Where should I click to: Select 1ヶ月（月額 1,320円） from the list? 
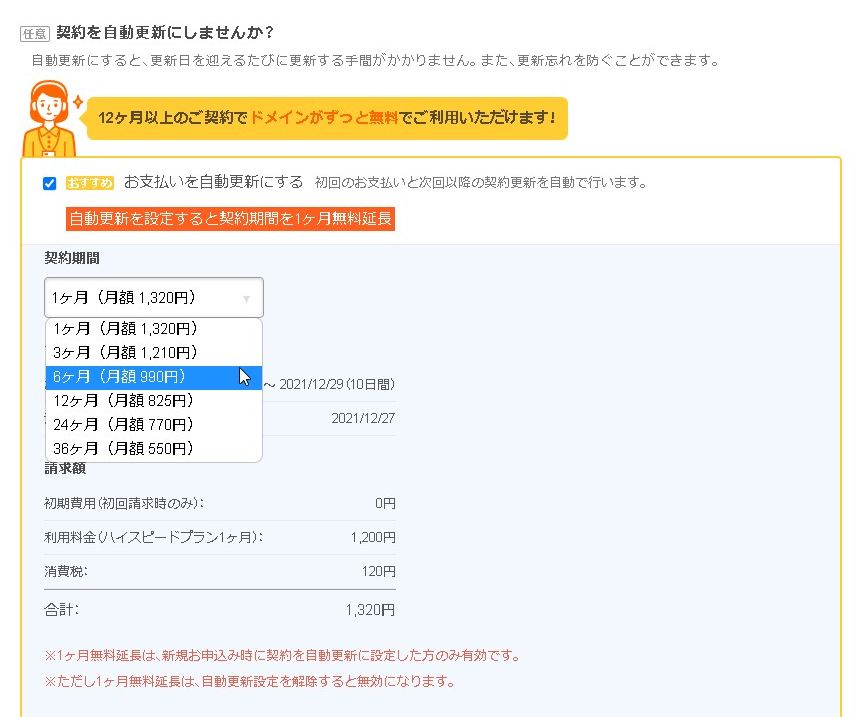(x=125, y=329)
